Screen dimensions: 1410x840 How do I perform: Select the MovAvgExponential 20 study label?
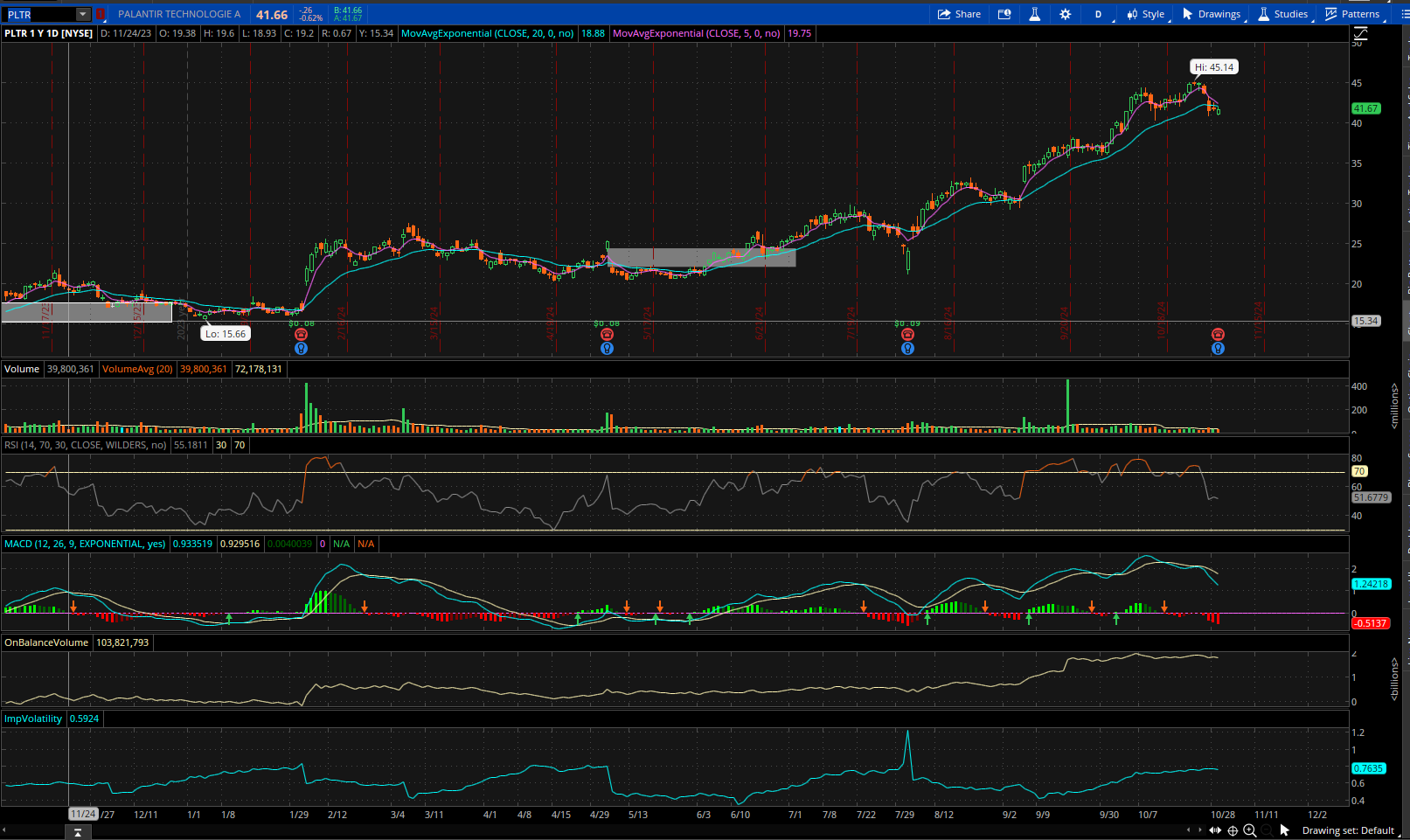click(488, 33)
